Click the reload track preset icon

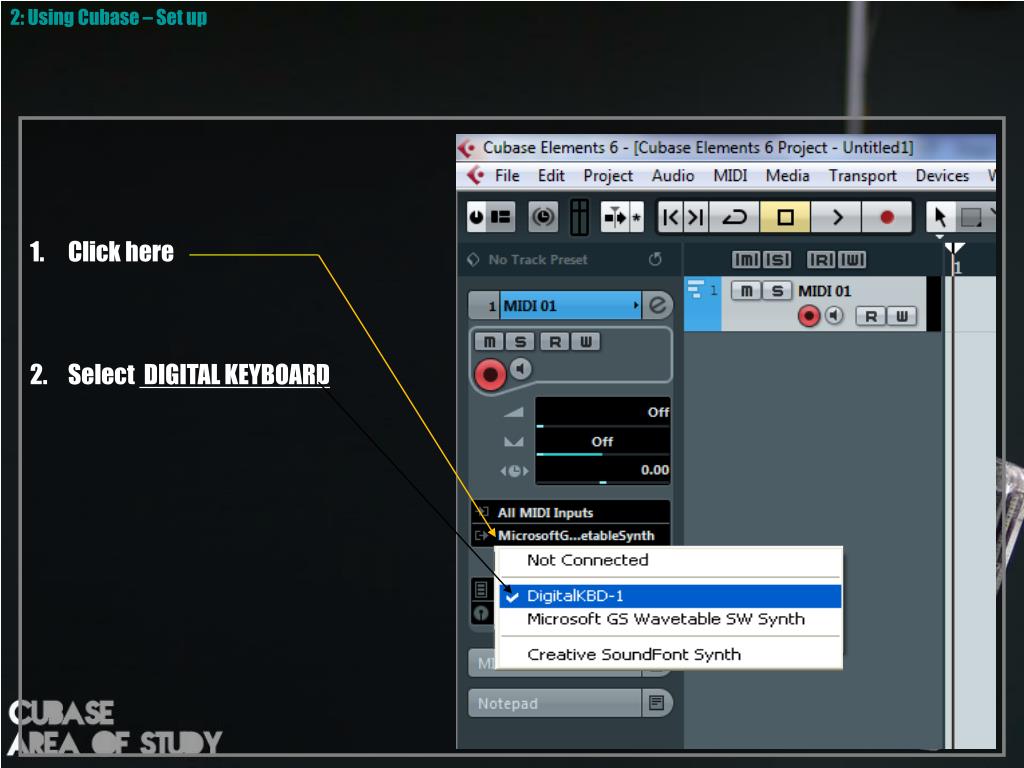click(x=655, y=259)
